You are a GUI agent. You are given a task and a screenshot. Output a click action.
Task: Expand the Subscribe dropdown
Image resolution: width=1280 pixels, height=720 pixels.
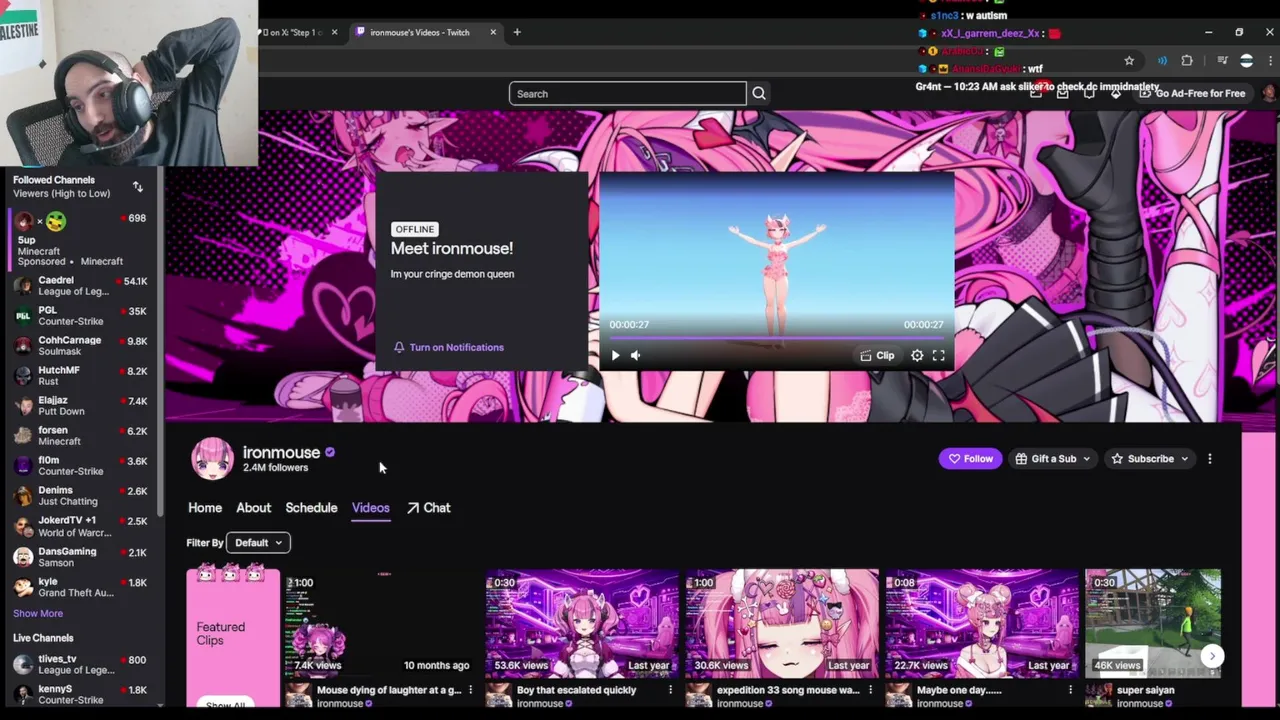pyautogui.click(x=1150, y=459)
